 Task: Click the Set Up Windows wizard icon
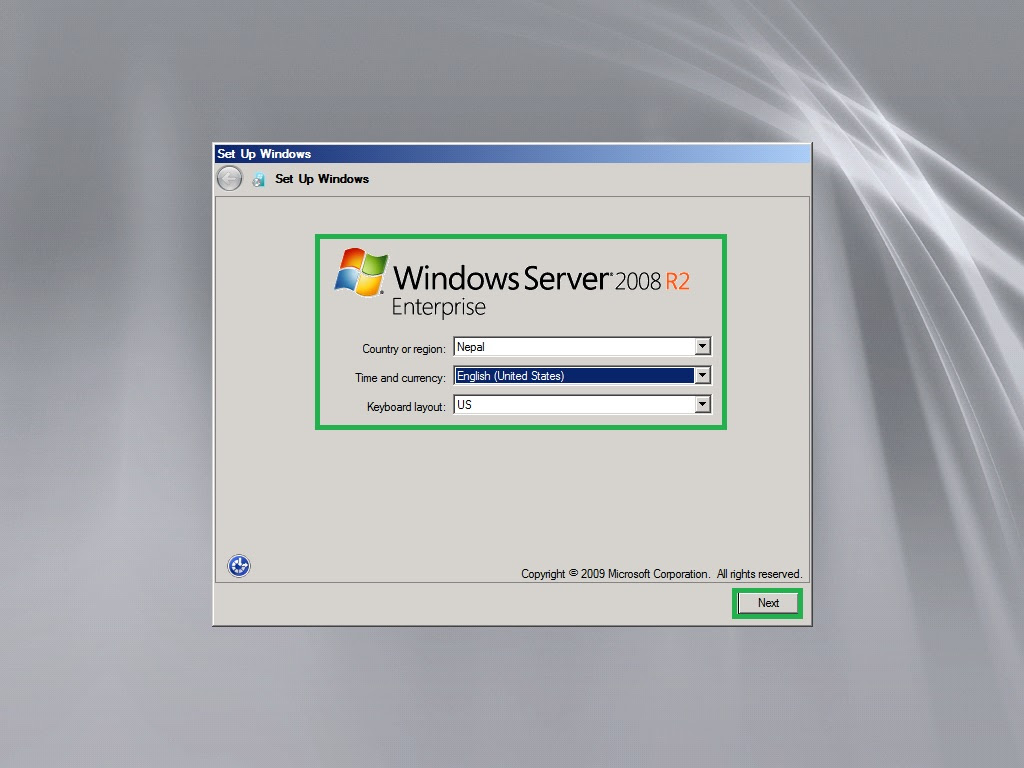259,180
